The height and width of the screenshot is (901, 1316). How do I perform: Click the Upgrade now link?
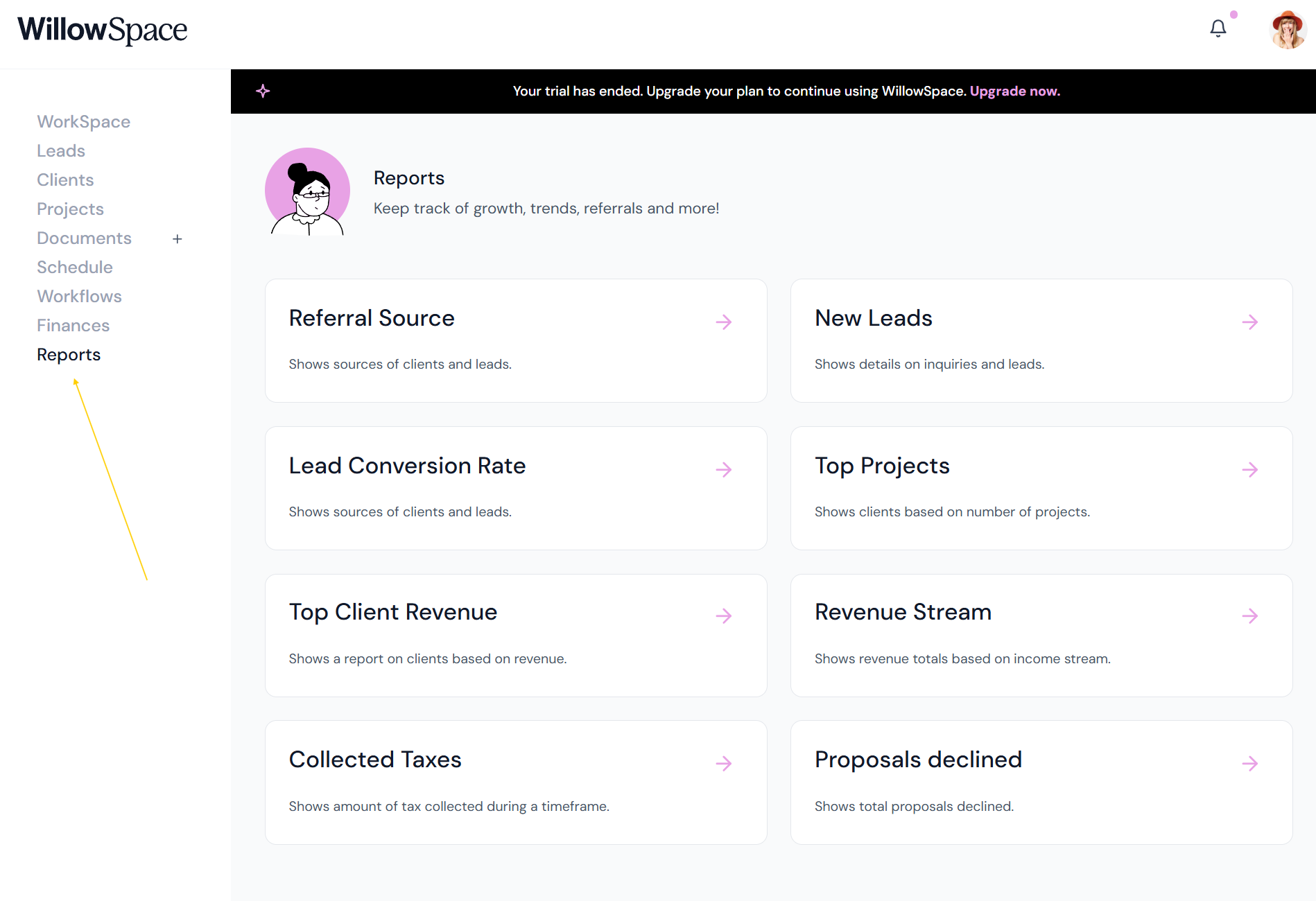tap(1014, 91)
